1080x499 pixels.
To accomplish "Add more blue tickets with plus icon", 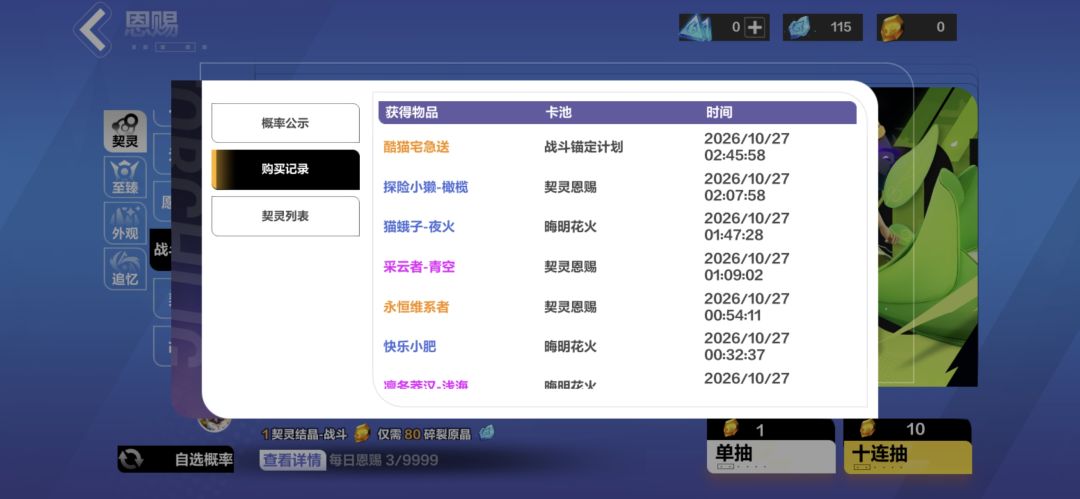I will (x=755, y=28).
